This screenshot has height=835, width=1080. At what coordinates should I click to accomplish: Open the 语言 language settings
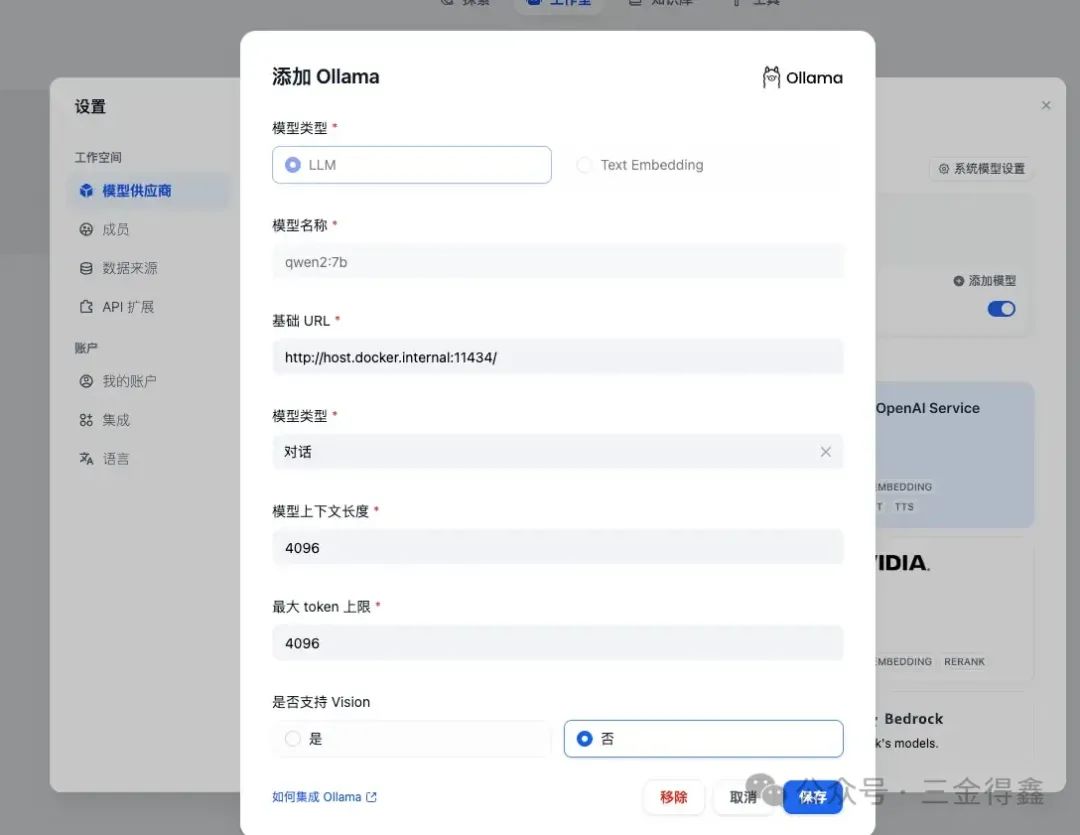(x=118, y=458)
